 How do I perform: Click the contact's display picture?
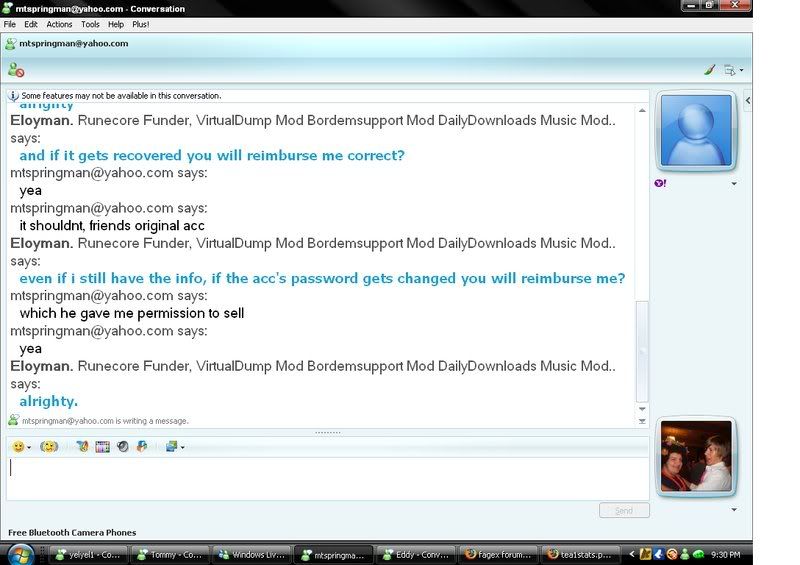click(x=696, y=131)
